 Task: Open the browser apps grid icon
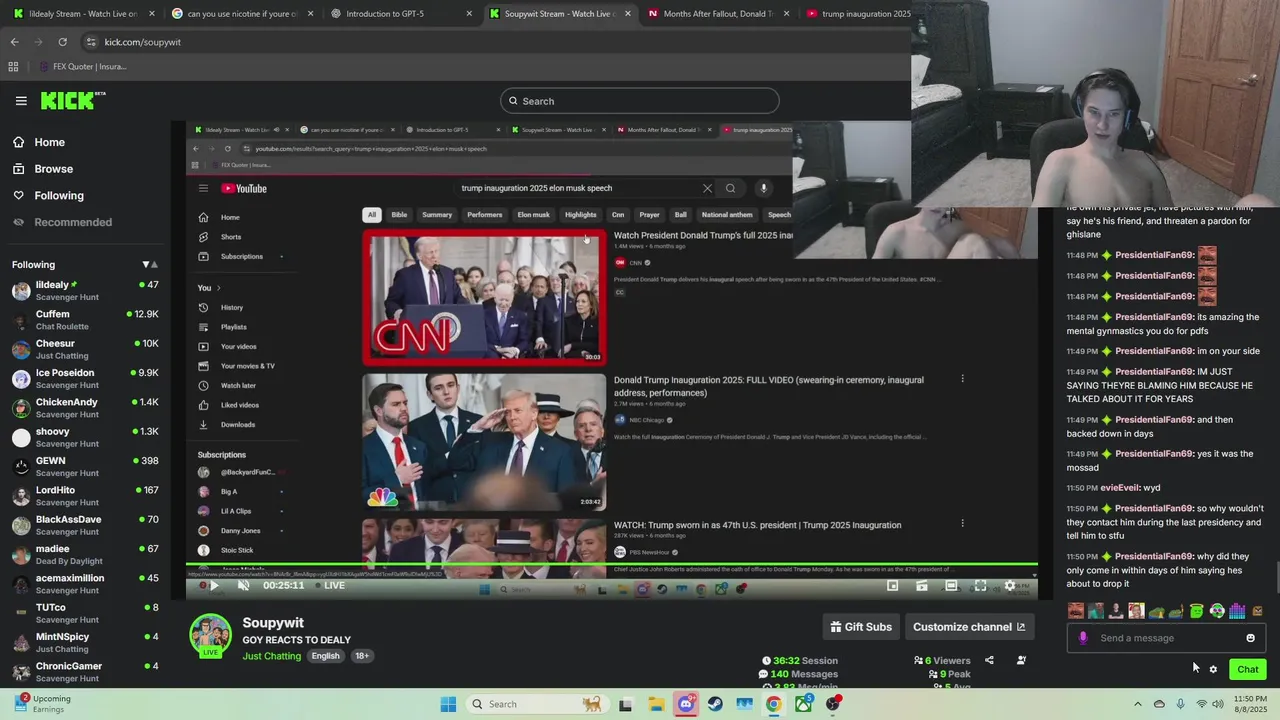pos(13,67)
